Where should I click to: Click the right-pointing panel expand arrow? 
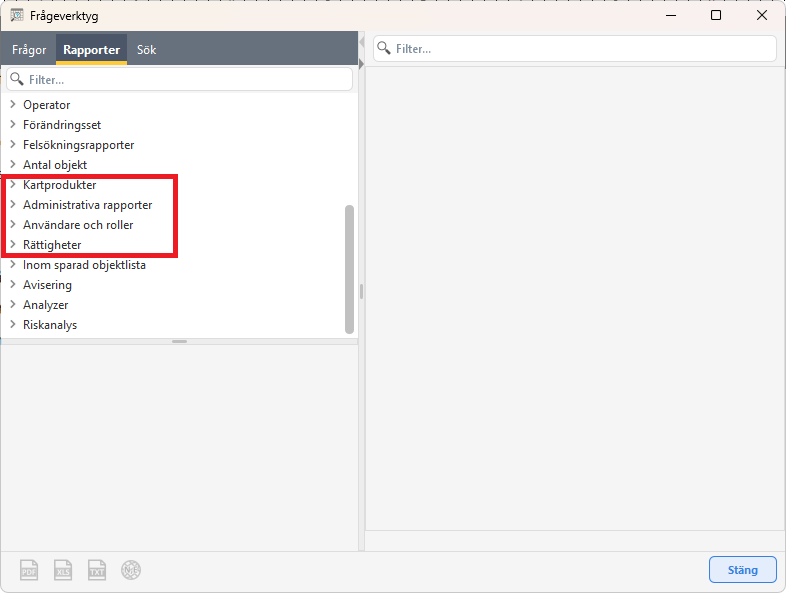[x=362, y=63]
